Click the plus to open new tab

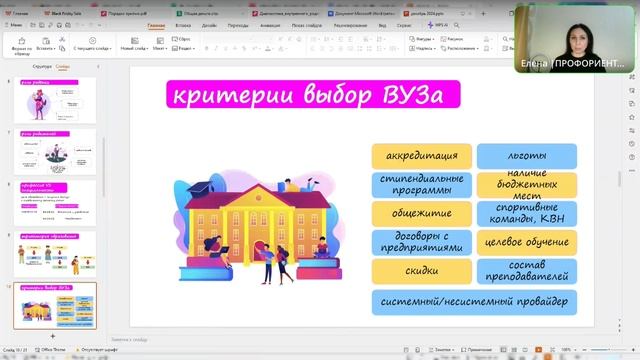pos(483,13)
